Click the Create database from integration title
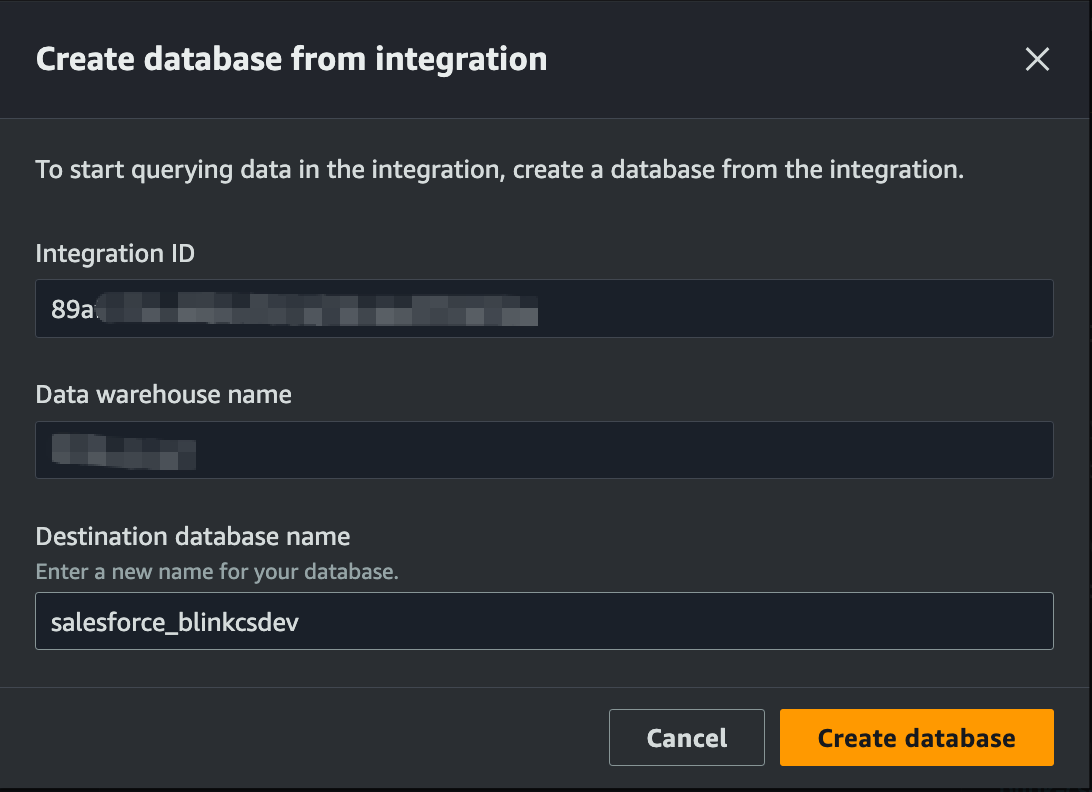The height and width of the screenshot is (792, 1092). click(291, 58)
